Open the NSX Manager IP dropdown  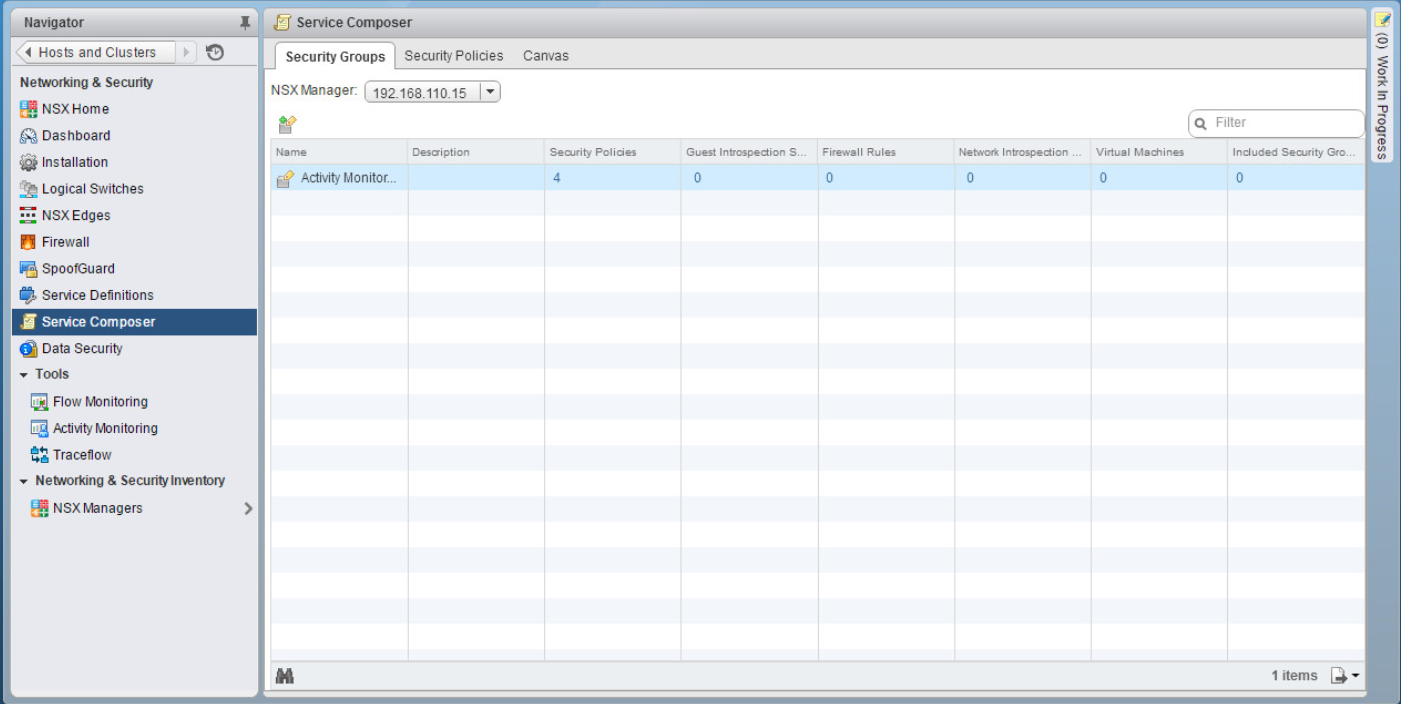[490, 92]
